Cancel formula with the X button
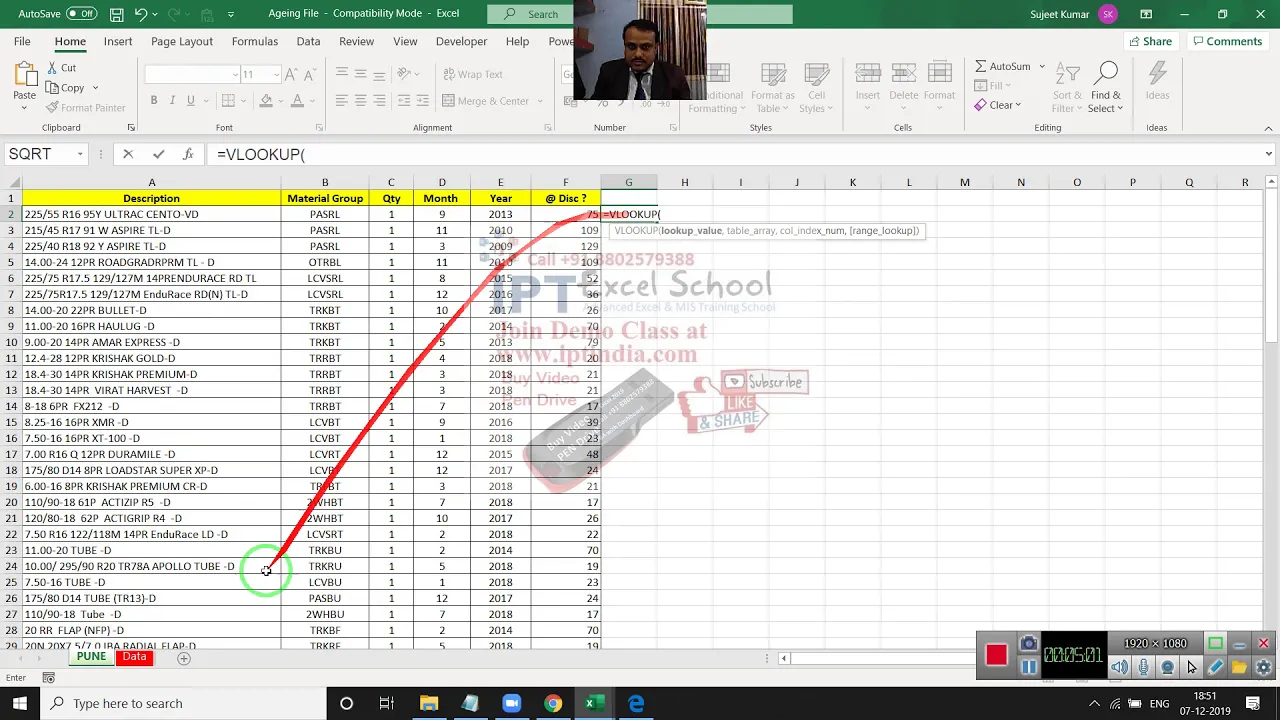The width and height of the screenshot is (1280, 720). click(x=128, y=154)
